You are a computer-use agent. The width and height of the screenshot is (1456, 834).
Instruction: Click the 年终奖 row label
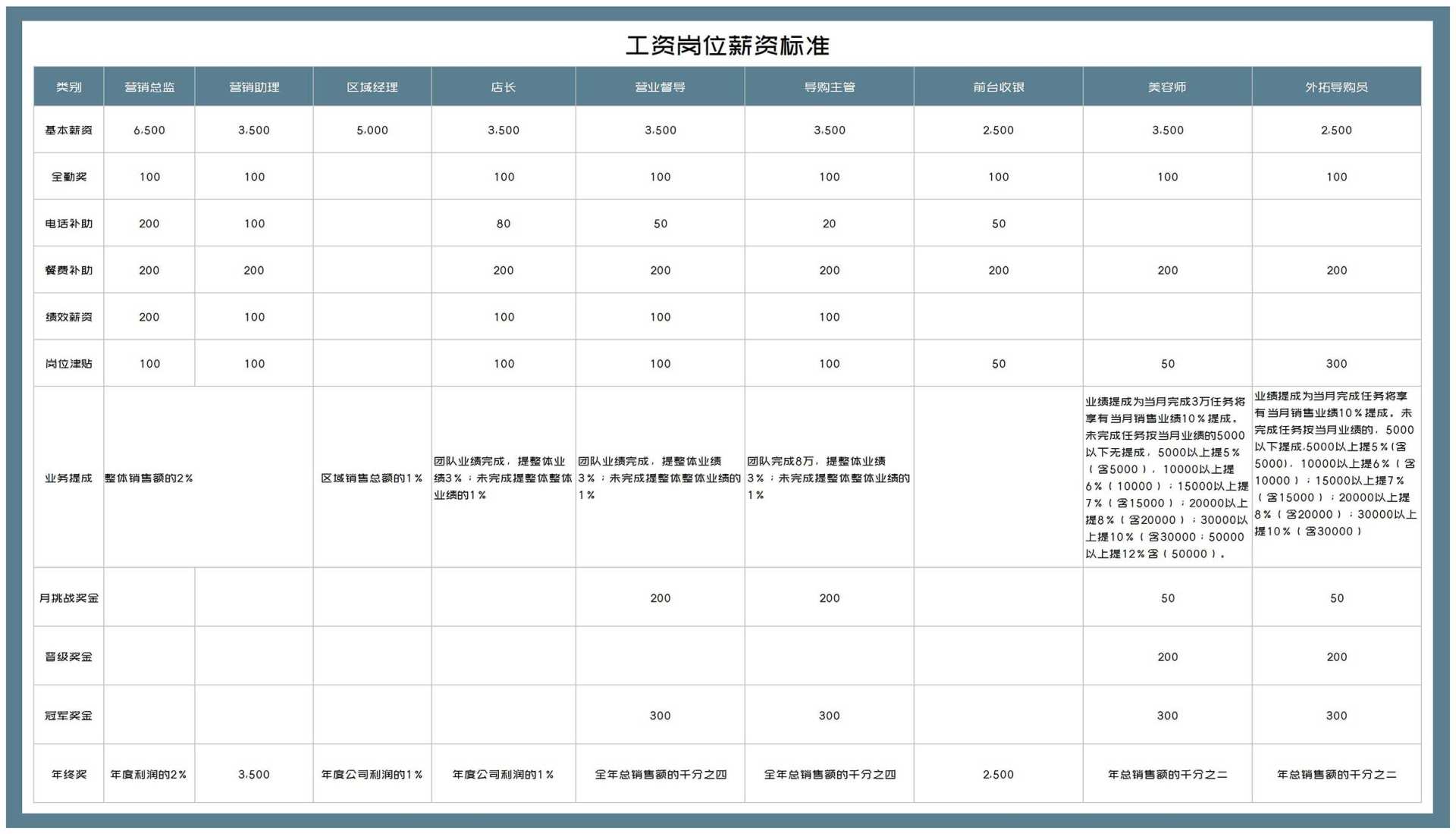[x=68, y=774]
